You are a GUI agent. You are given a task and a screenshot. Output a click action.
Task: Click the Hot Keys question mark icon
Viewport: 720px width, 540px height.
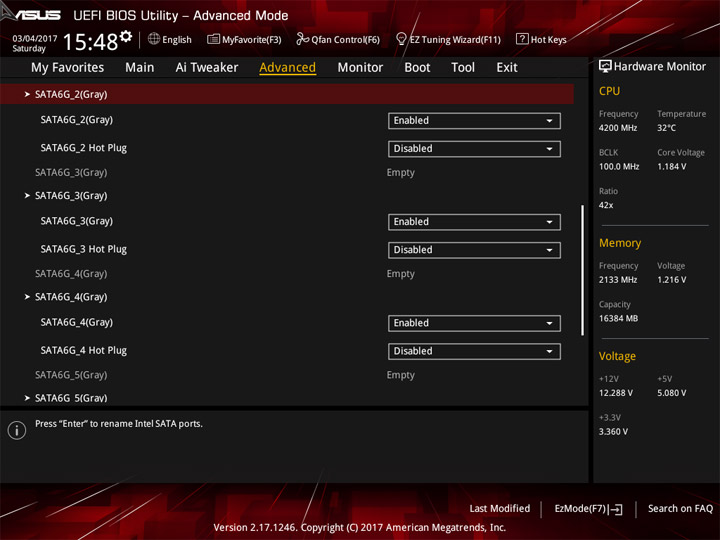(x=522, y=39)
